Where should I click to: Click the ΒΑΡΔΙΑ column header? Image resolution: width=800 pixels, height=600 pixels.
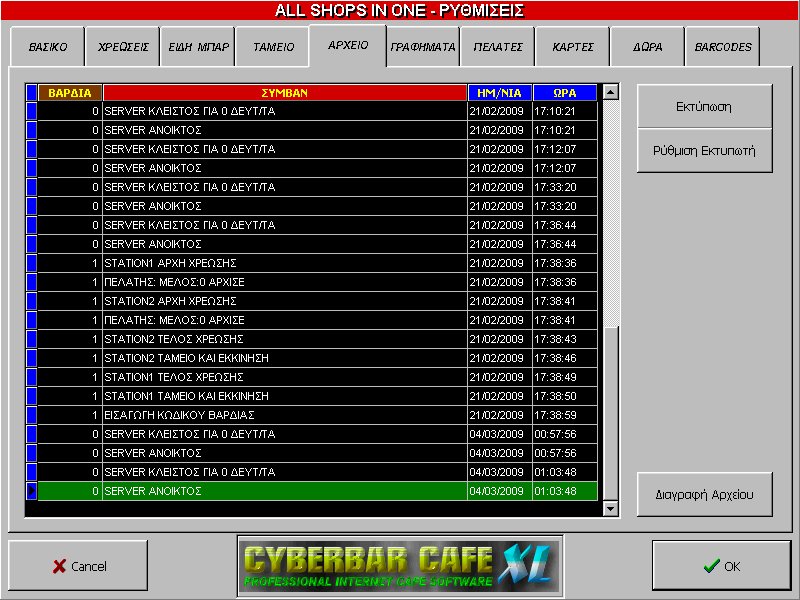[69, 93]
